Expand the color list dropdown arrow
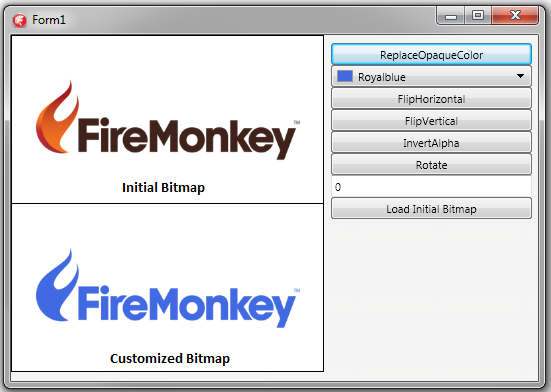The width and height of the screenshot is (551, 392). click(x=520, y=76)
